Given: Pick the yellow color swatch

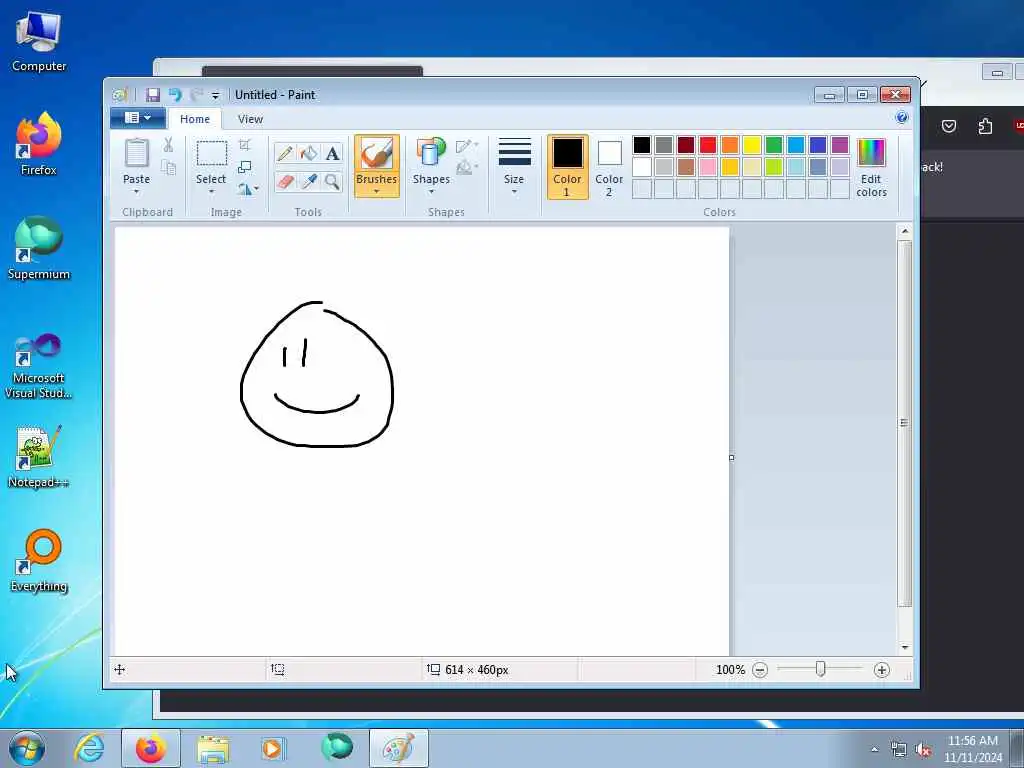Looking at the screenshot, I should [x=752, y=144].
